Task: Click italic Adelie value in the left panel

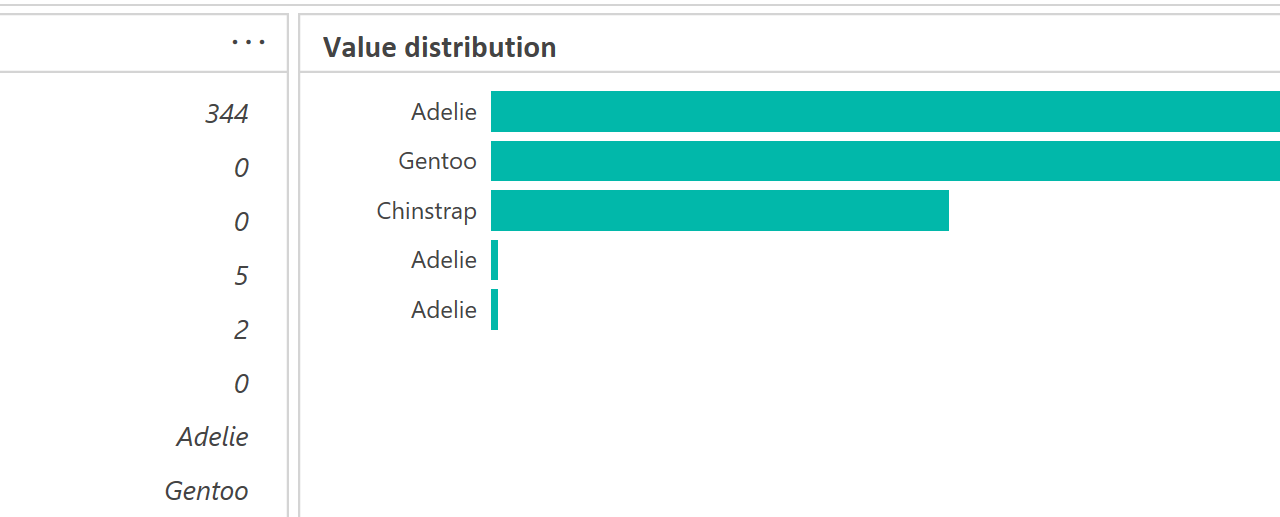Action: [x=212, y=437]
